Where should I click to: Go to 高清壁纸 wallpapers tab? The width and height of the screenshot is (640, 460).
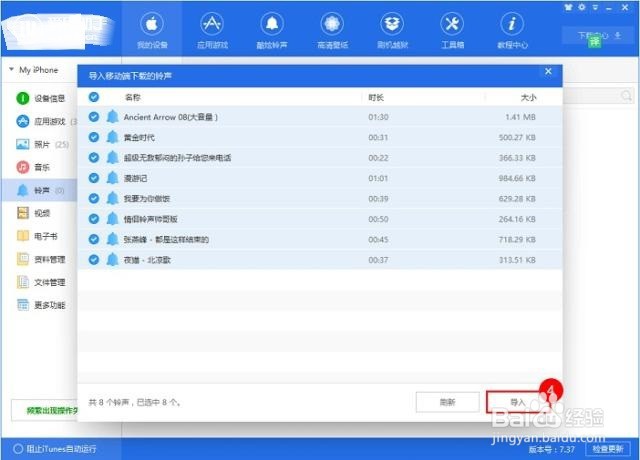tap(332, 30)
